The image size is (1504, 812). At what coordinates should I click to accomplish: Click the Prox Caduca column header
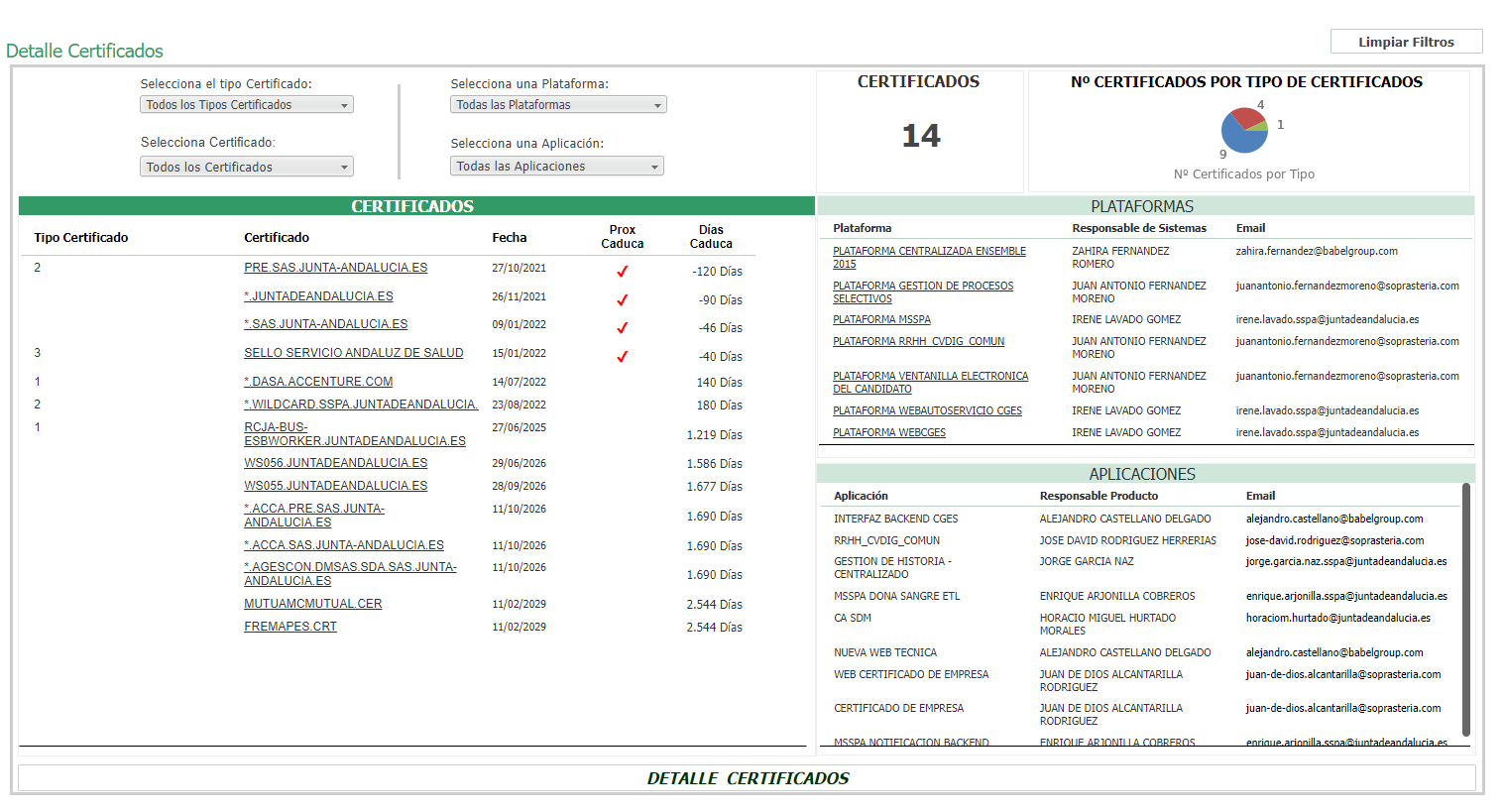tap(623, 237)
